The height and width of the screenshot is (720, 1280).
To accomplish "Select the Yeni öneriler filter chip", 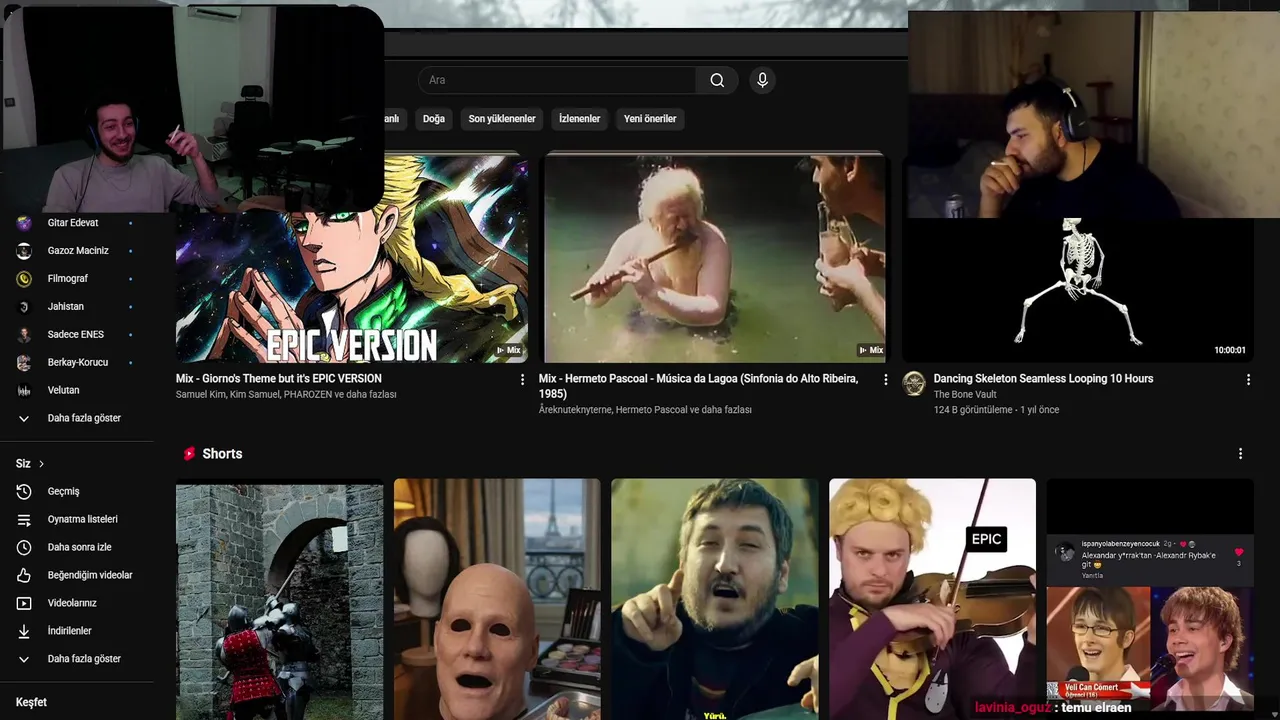I will [650, 119].
